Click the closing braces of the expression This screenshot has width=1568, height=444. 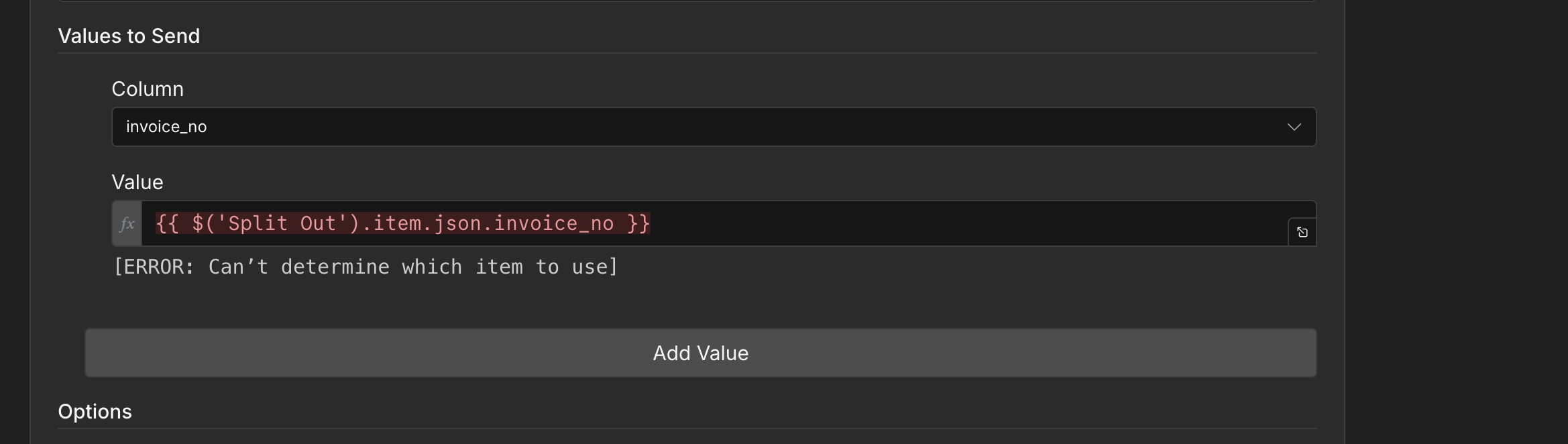click(638, 223)
